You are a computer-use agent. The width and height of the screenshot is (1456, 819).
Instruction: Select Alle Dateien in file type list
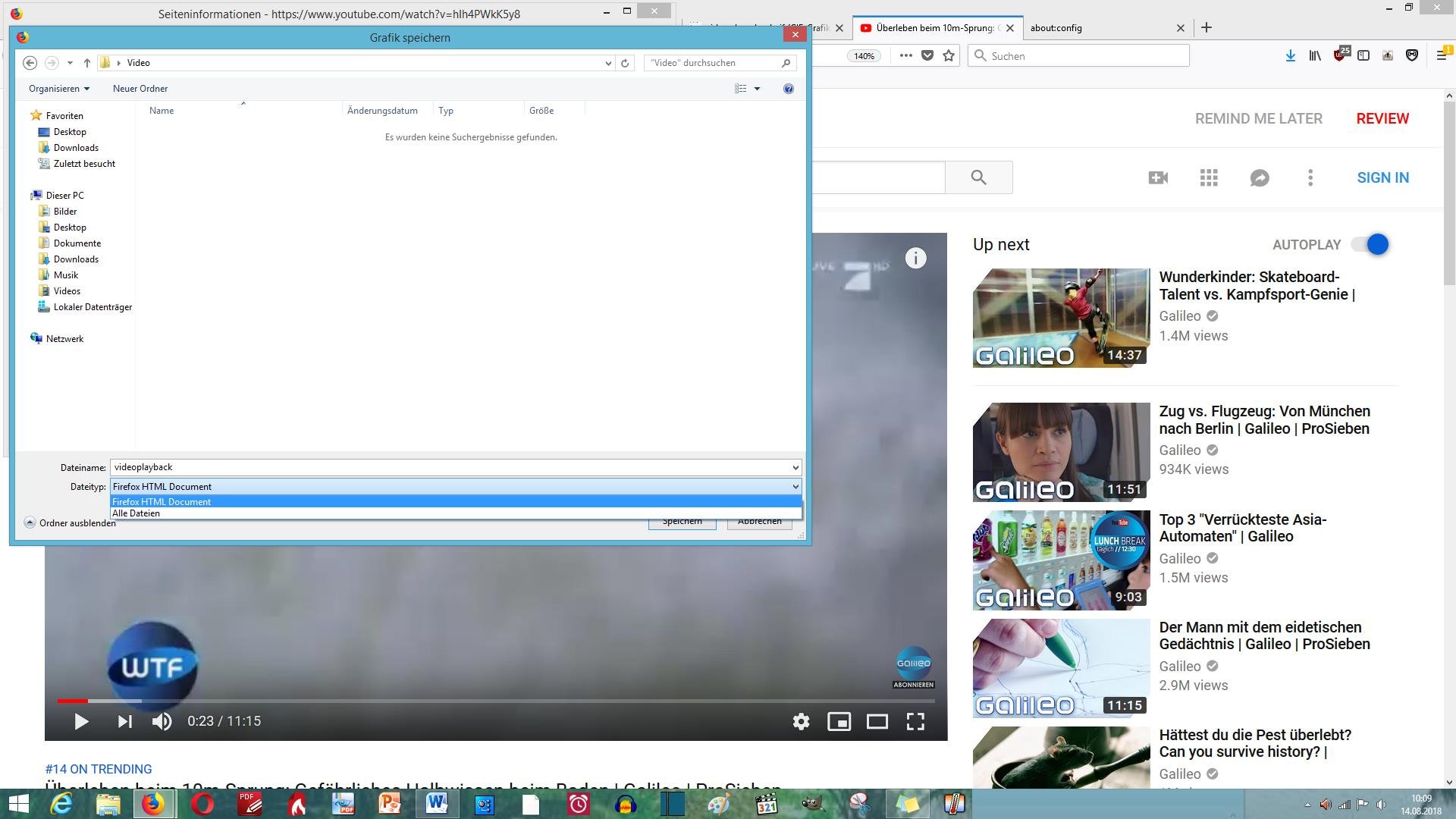(136, 513)
